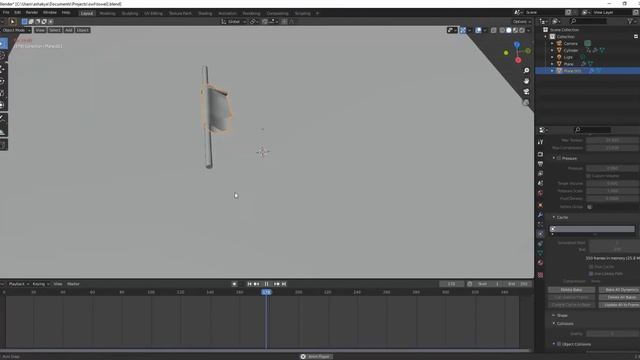Open the Object Mode dropdown
The image size is (640, 360).
coord(16,30)
